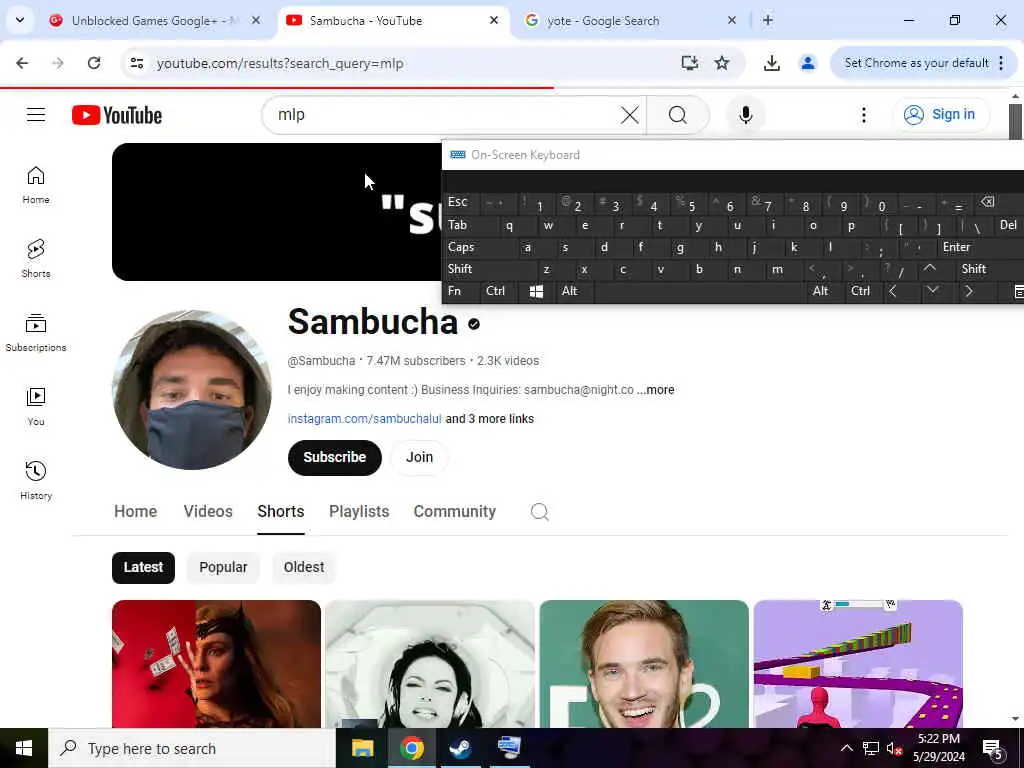Open the channel Community tab
Image resolution: width=1024 pixels, height=768 pixels.
455,511
